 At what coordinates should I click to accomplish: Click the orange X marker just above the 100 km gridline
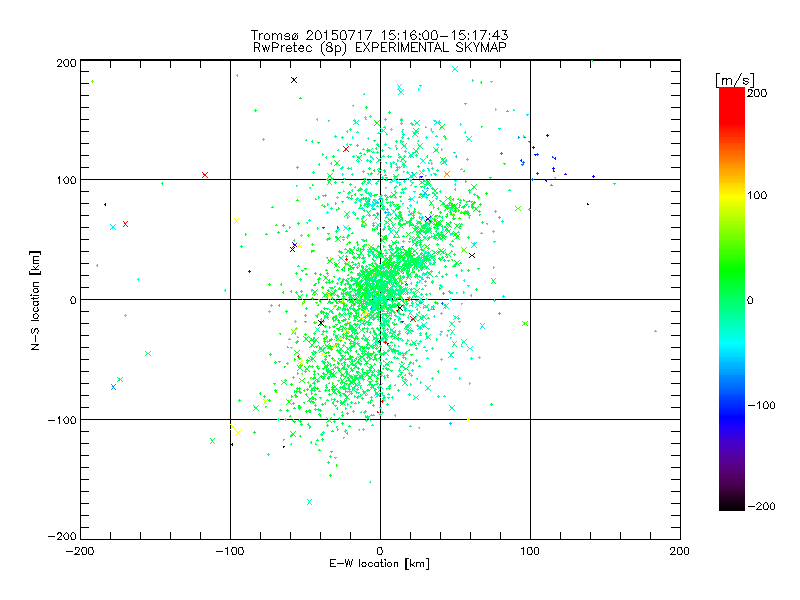tap(447, 174)
